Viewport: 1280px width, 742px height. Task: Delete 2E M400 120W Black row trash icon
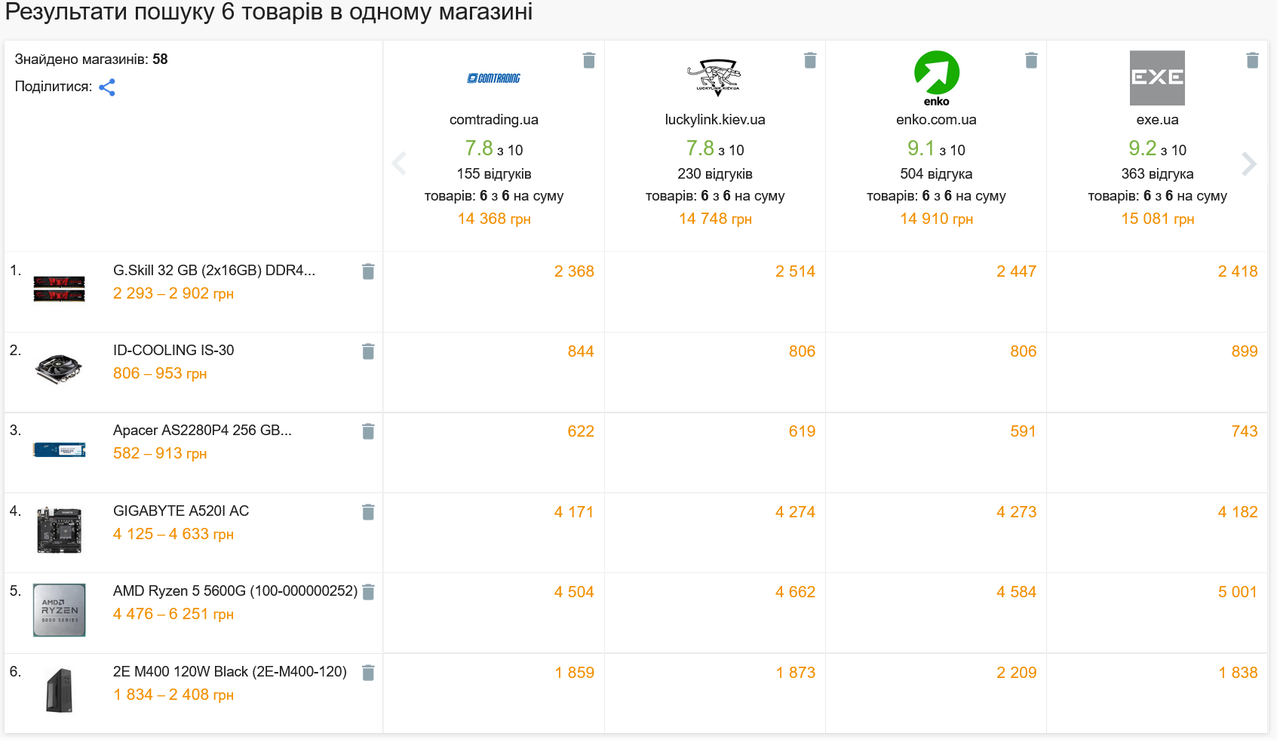368,673
